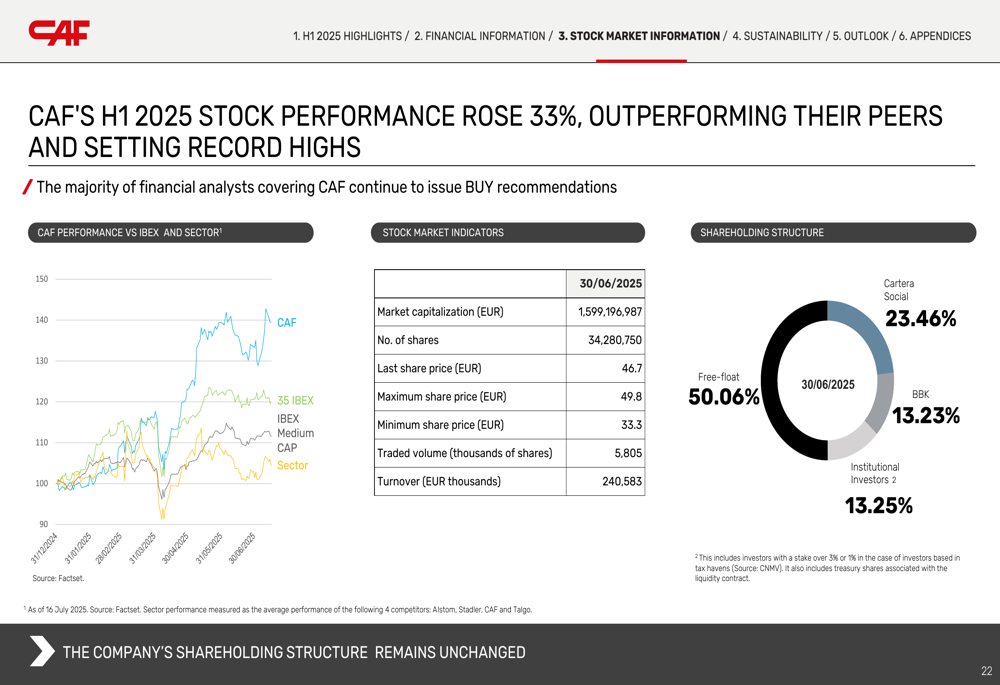Select the "Minimum share price (EUR)" row label
1000x685 pixels.
tap(440, 425)
